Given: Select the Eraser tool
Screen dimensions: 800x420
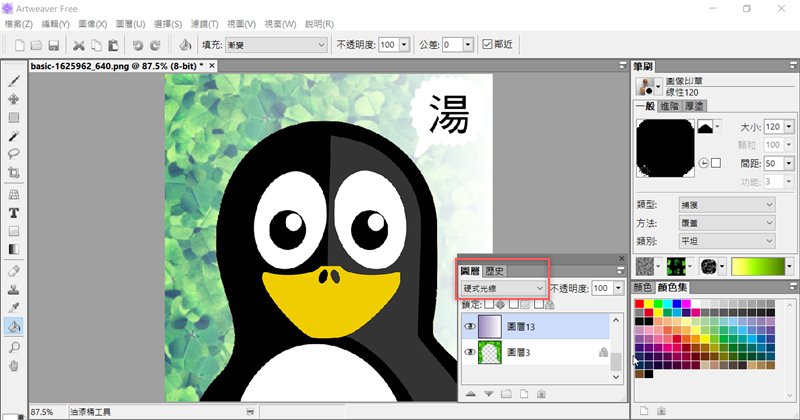Looking at the screenshot, I should [14, 269].
